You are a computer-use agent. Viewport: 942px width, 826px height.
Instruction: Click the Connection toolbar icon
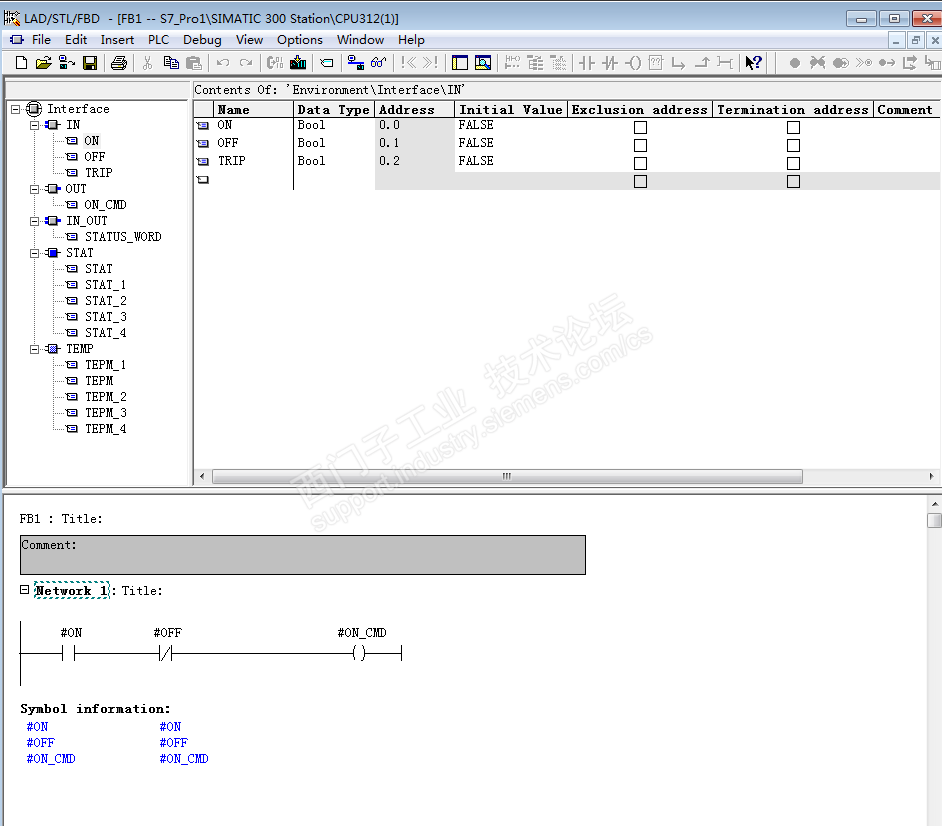tap(725, 62)
